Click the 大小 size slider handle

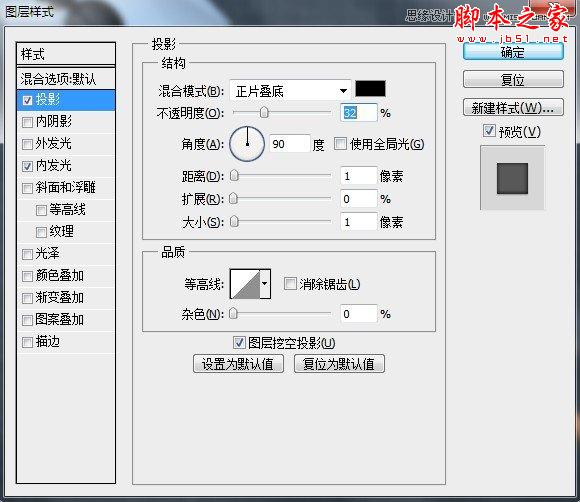[234, 222]
